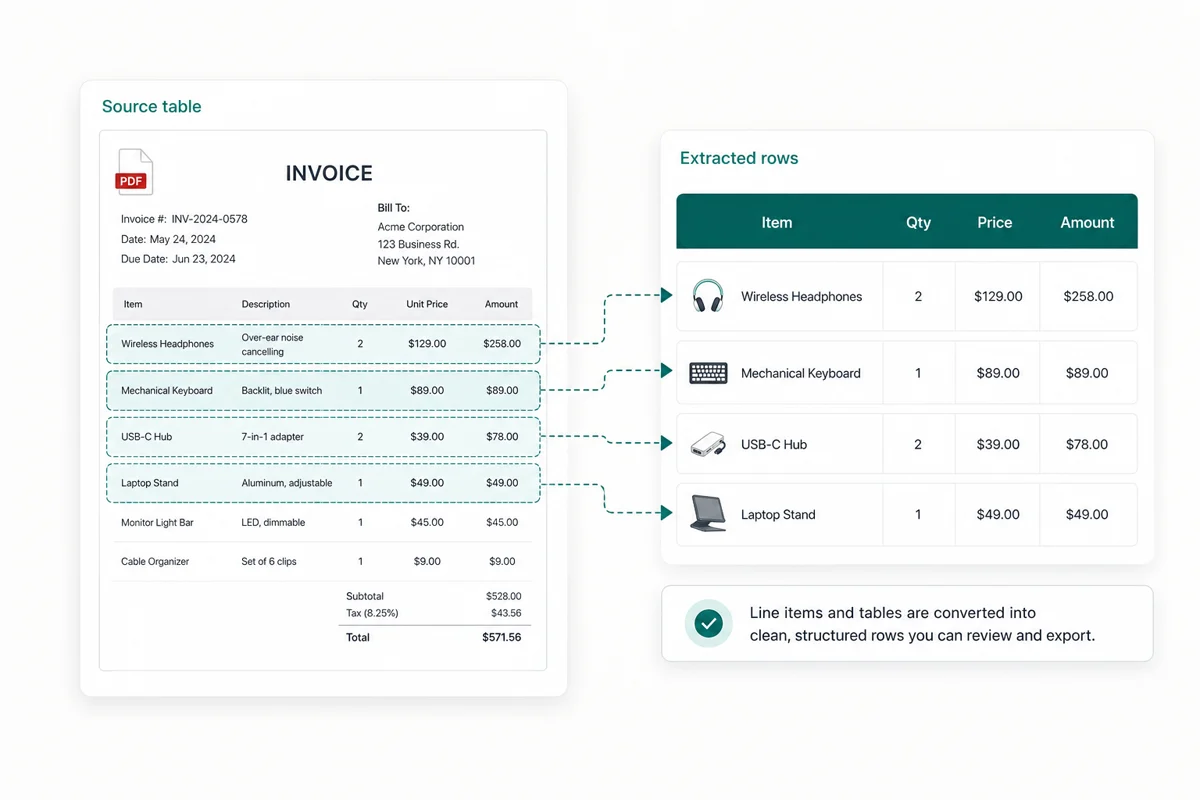
Task: Click Over-ear noise cancelling description
Action: [x=272, y=344]
